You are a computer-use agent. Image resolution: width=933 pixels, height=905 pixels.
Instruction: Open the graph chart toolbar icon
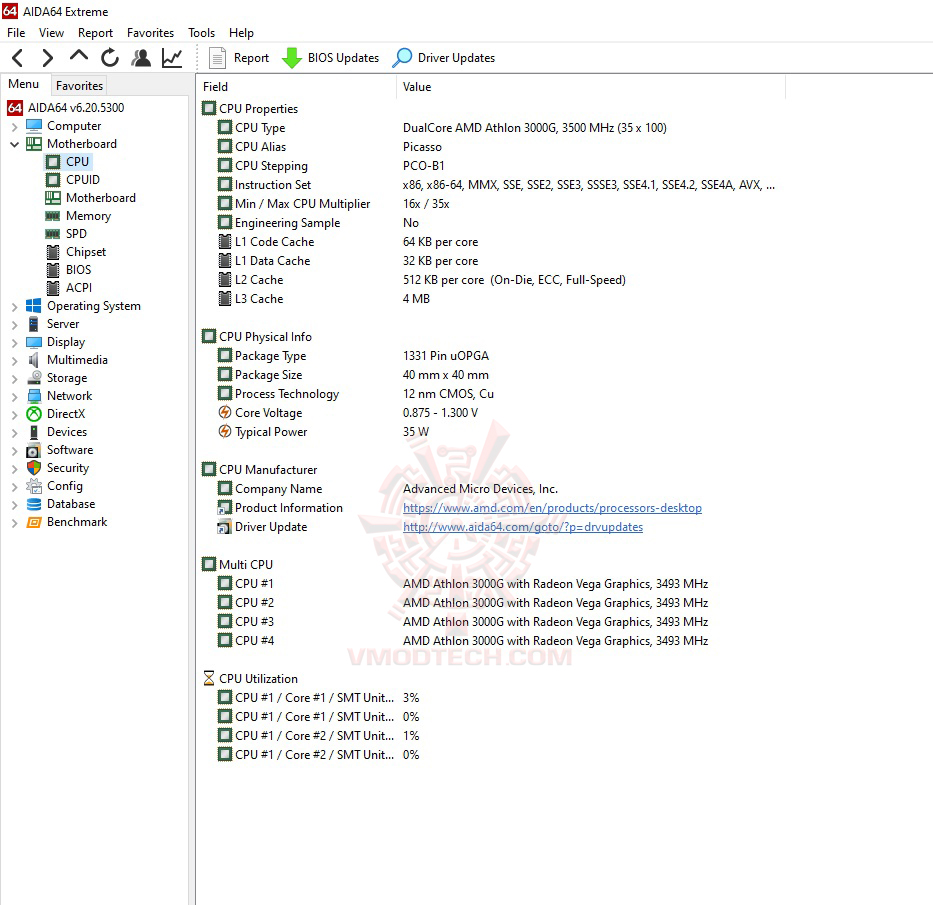(172, 58)
